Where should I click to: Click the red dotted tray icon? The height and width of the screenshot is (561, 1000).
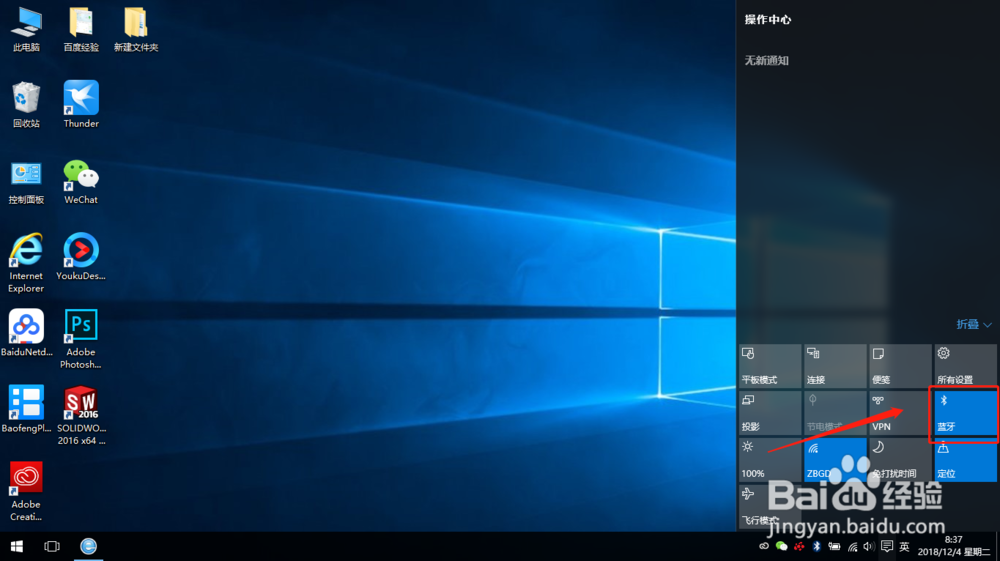tap(799, 546)
